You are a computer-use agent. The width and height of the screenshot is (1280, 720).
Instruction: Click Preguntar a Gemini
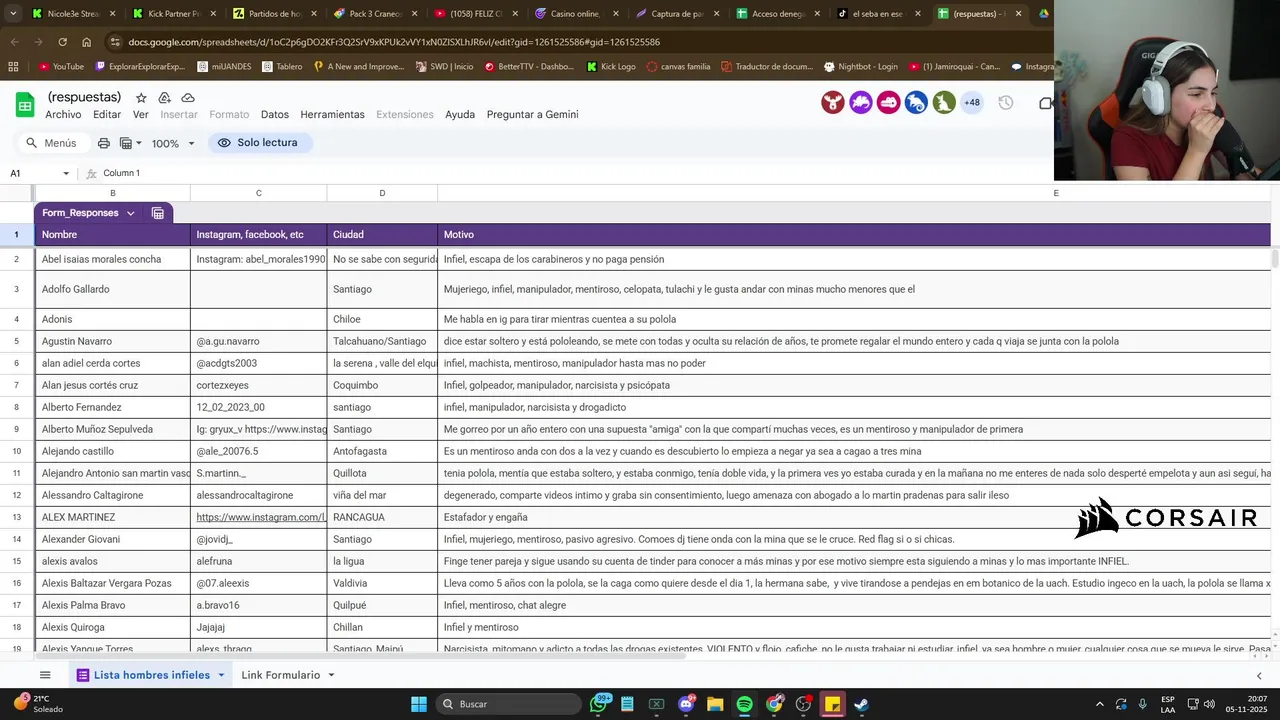[x=532, y=114]
